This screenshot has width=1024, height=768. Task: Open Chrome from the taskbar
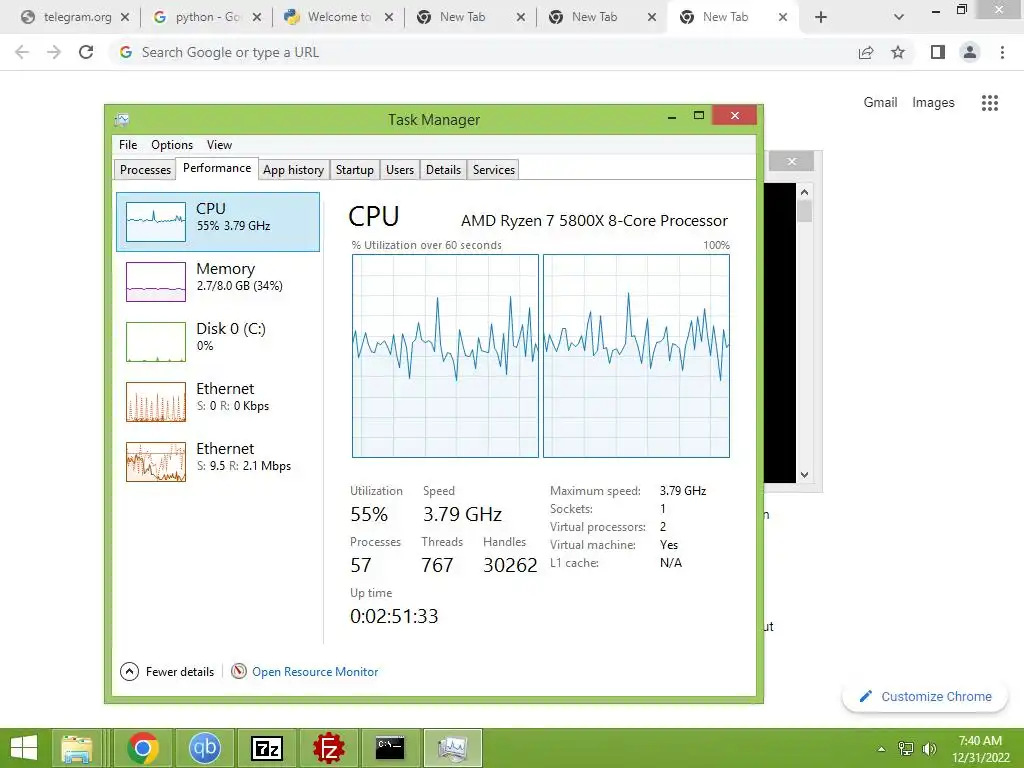(143, 748)
